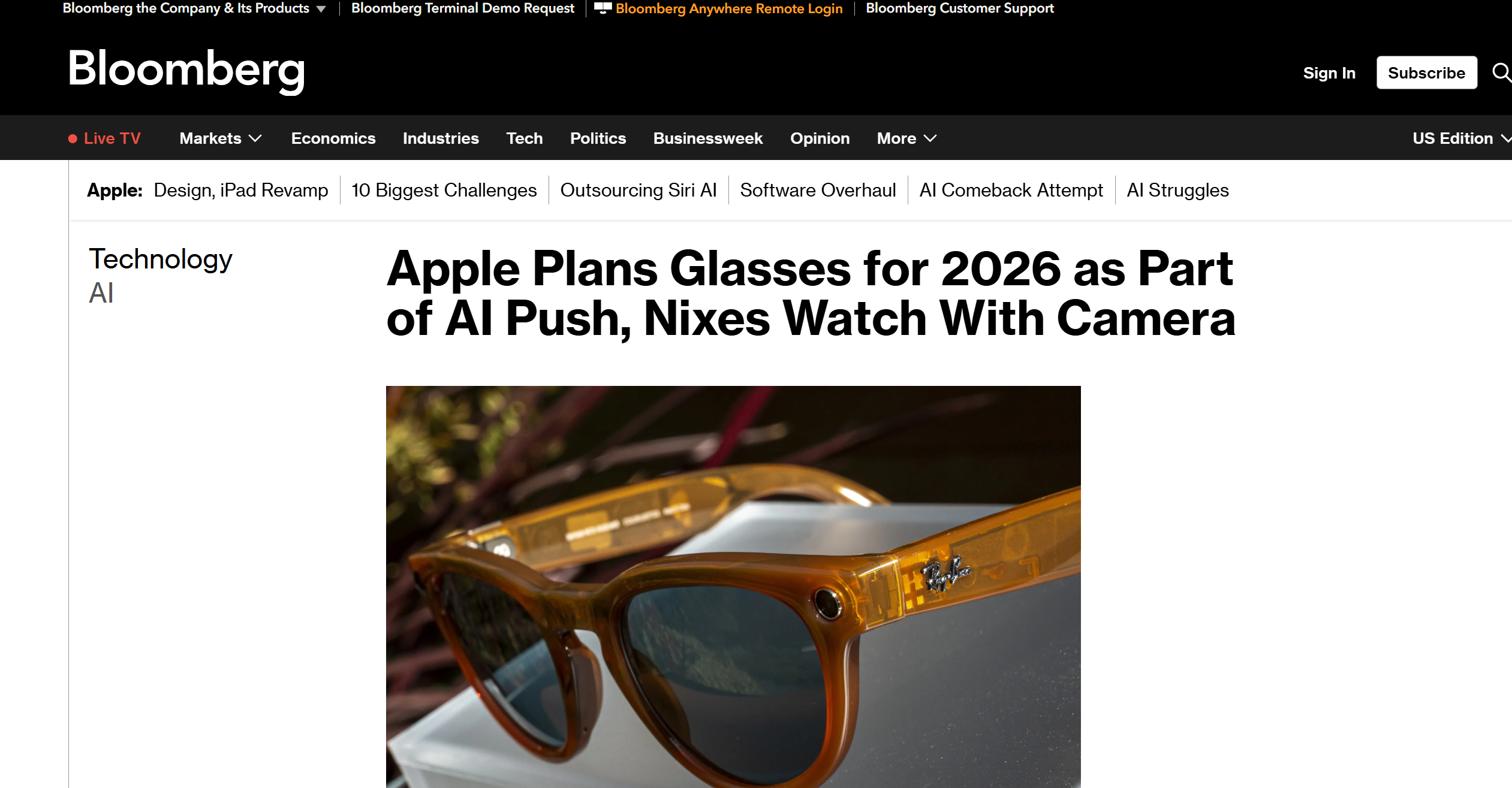This screenshot has height=788, width=1512.
Task: Open Bloomberg Anywhere Remote Login
Action: (729, 8)
